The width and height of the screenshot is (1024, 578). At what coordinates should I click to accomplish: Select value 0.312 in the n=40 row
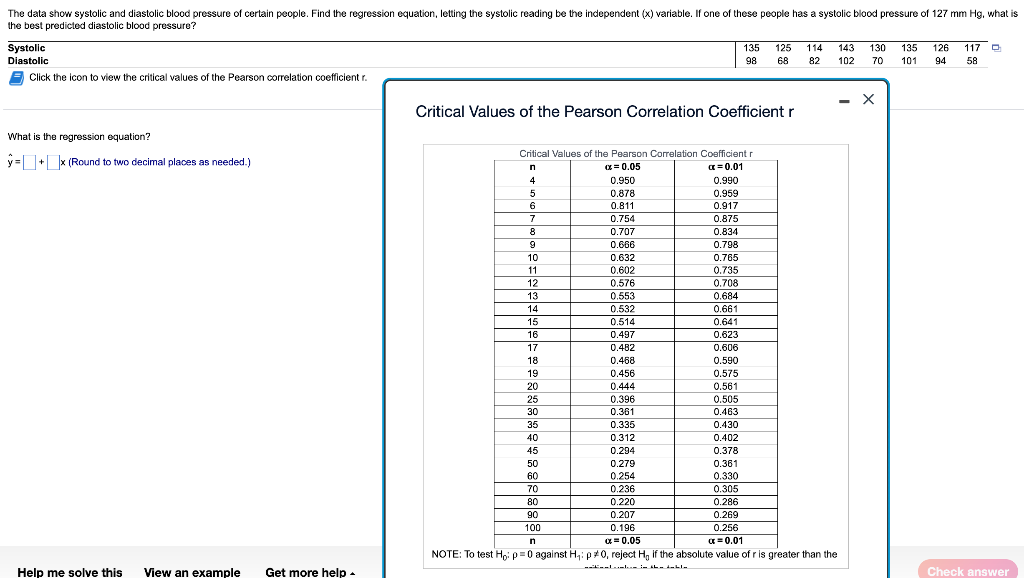(622, 438)
